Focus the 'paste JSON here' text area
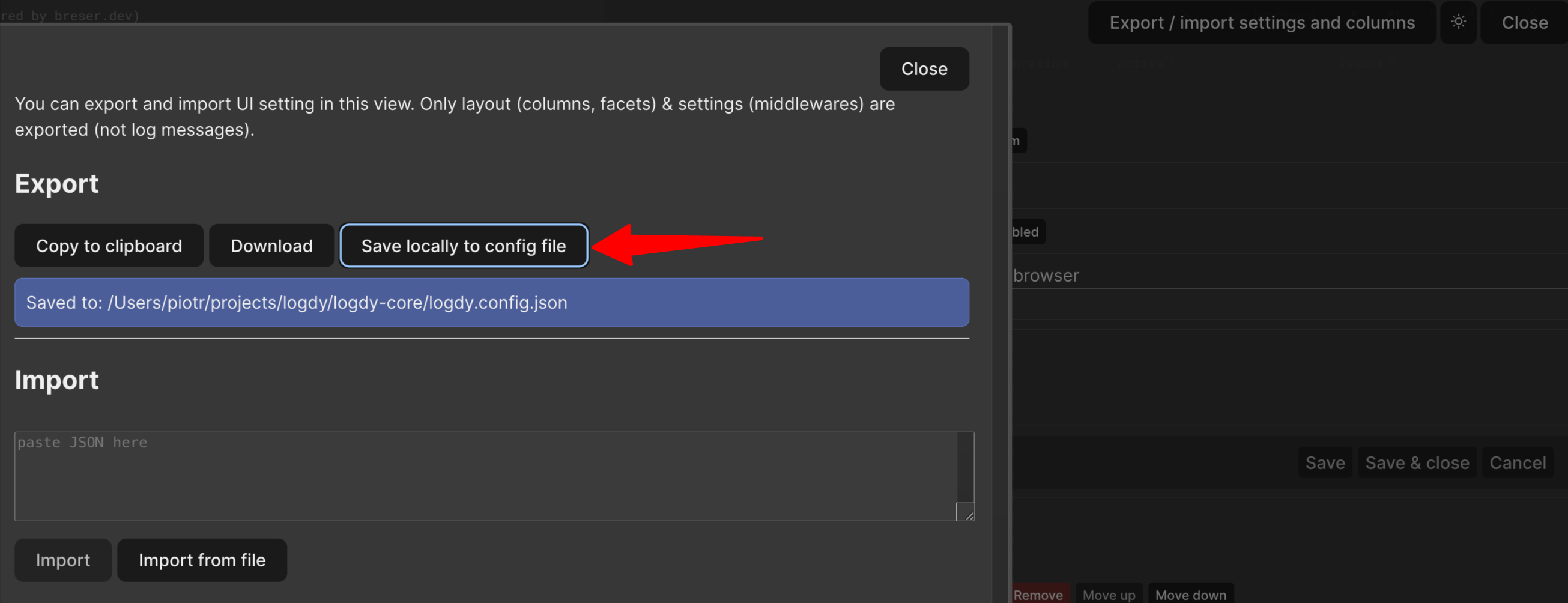This screenshot has width=1568, height=603. pyautogui.click(x=485, y=476)
